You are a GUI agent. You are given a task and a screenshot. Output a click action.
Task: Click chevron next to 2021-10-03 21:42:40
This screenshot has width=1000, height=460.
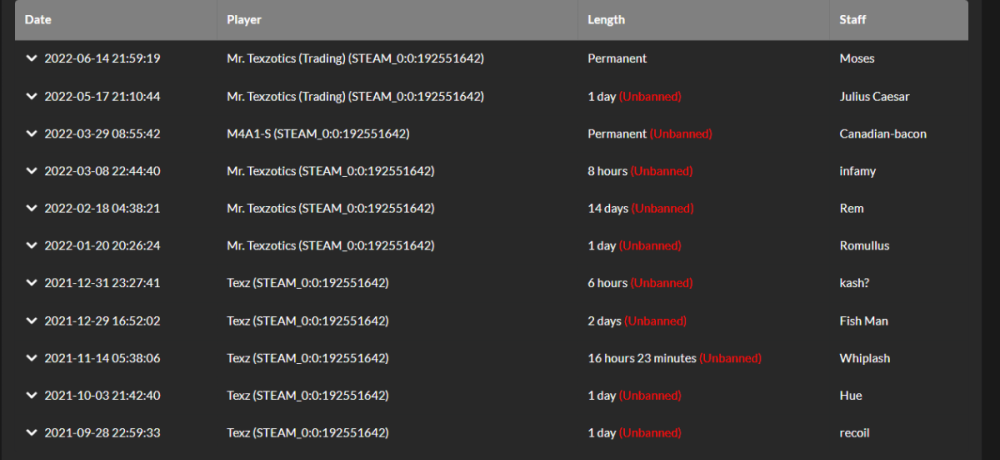[x=32, y=395]
